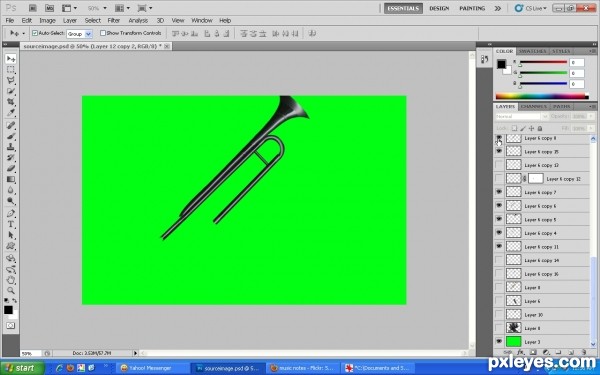
Task: Enable Show Transform Controls checkbox
Action: click(103, 33)
